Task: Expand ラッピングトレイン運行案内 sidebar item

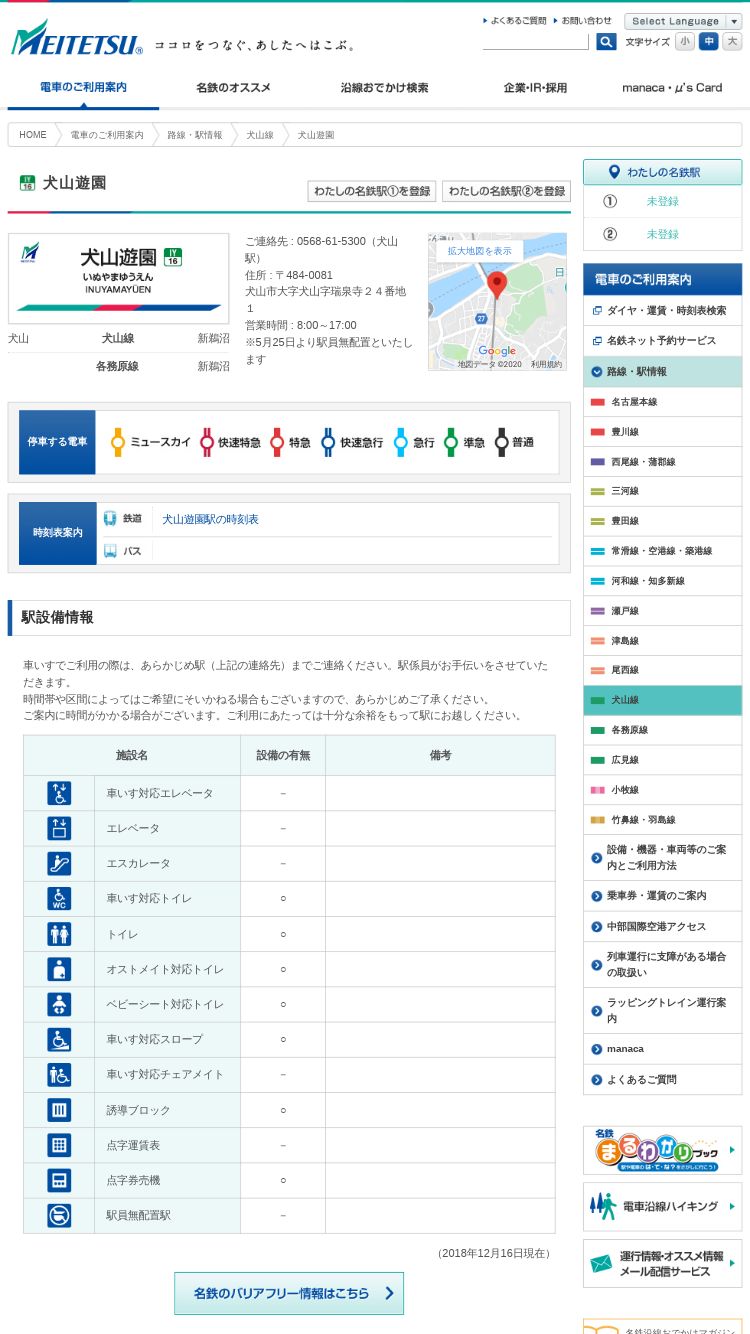Action: point(663,1010)
